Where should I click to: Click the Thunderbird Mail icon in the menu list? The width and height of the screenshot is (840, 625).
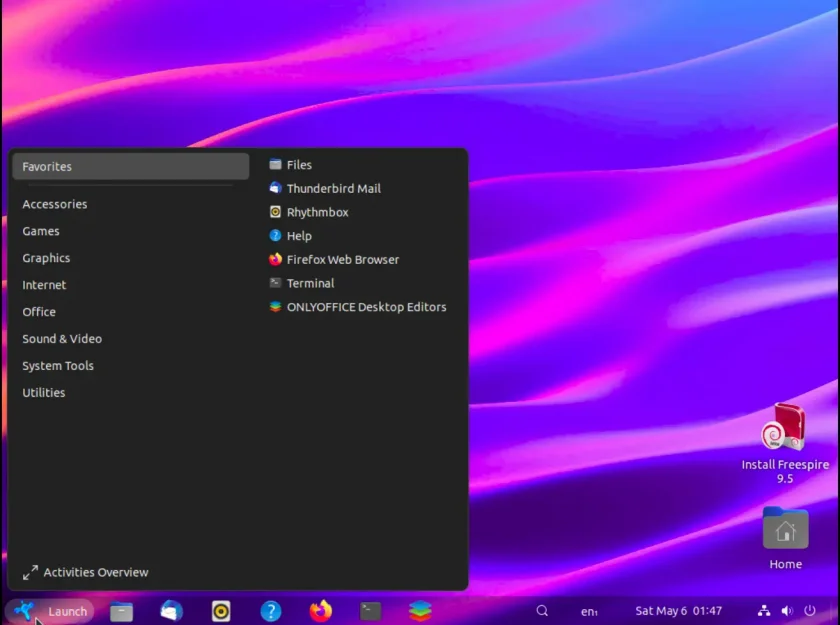[275, 188]
